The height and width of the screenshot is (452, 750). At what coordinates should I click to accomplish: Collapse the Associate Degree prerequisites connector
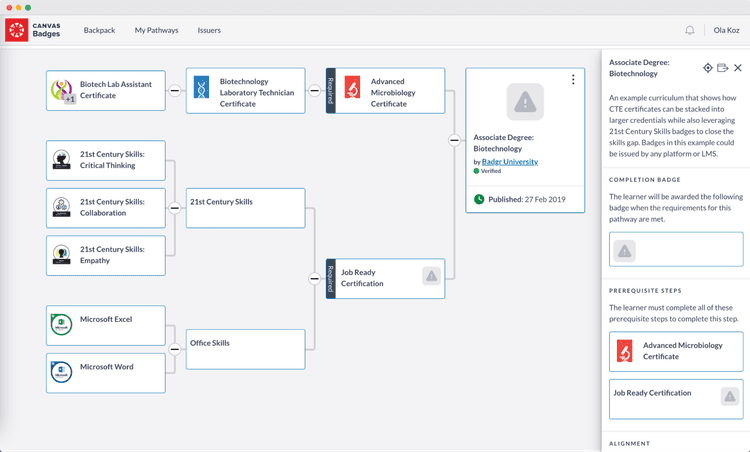454,140
